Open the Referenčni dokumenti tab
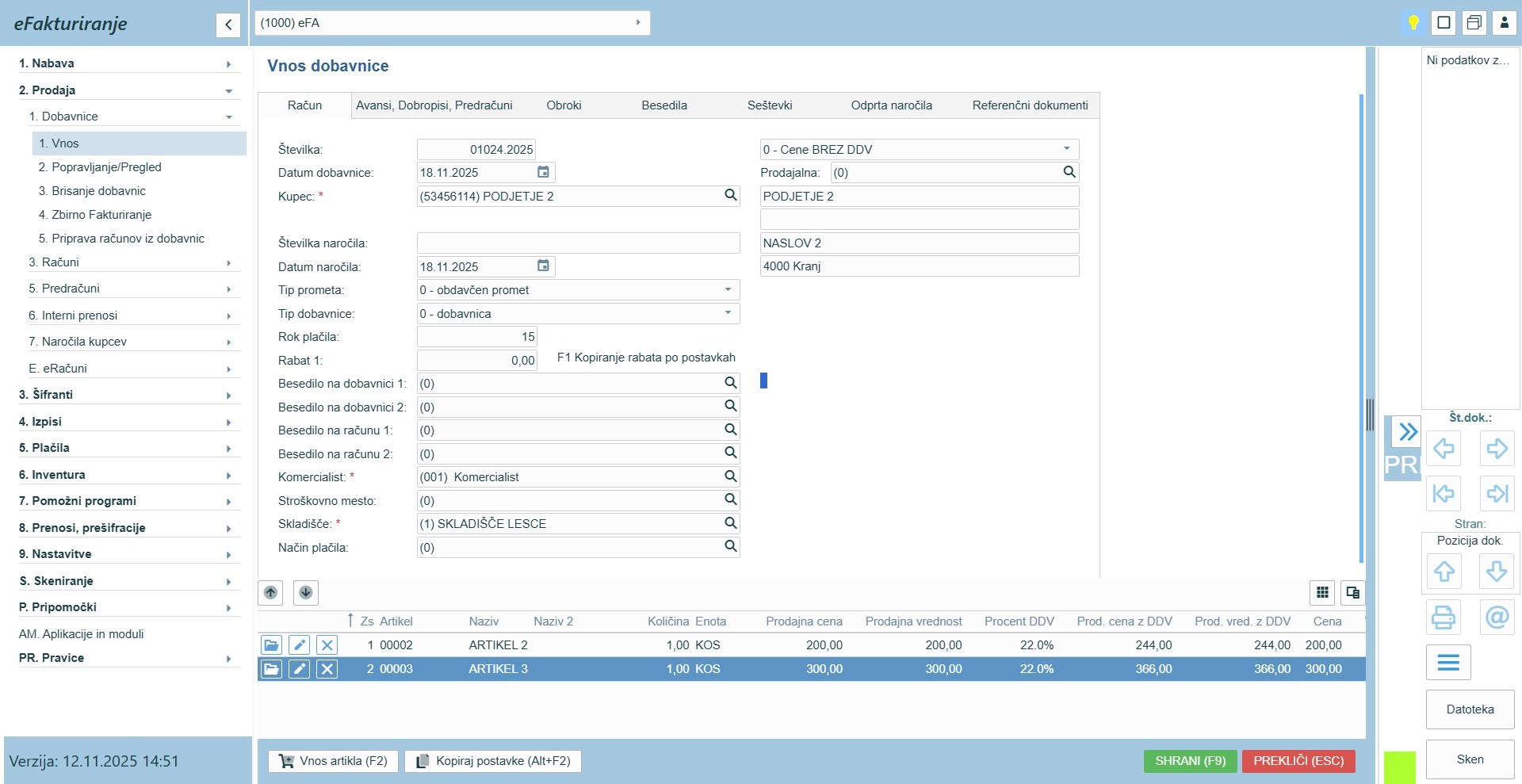Image resolution: width=1522 pixels, height=784 pixels. [x=1030, y=105]
